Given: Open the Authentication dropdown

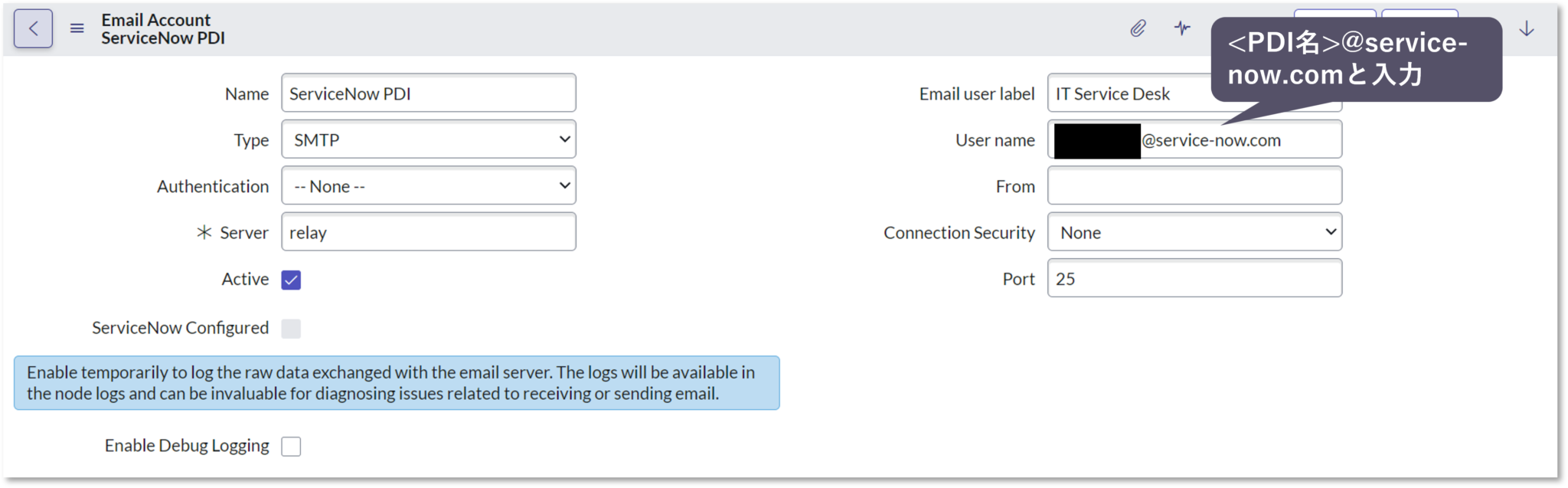Looking at the screenshot, I should 428,185.
